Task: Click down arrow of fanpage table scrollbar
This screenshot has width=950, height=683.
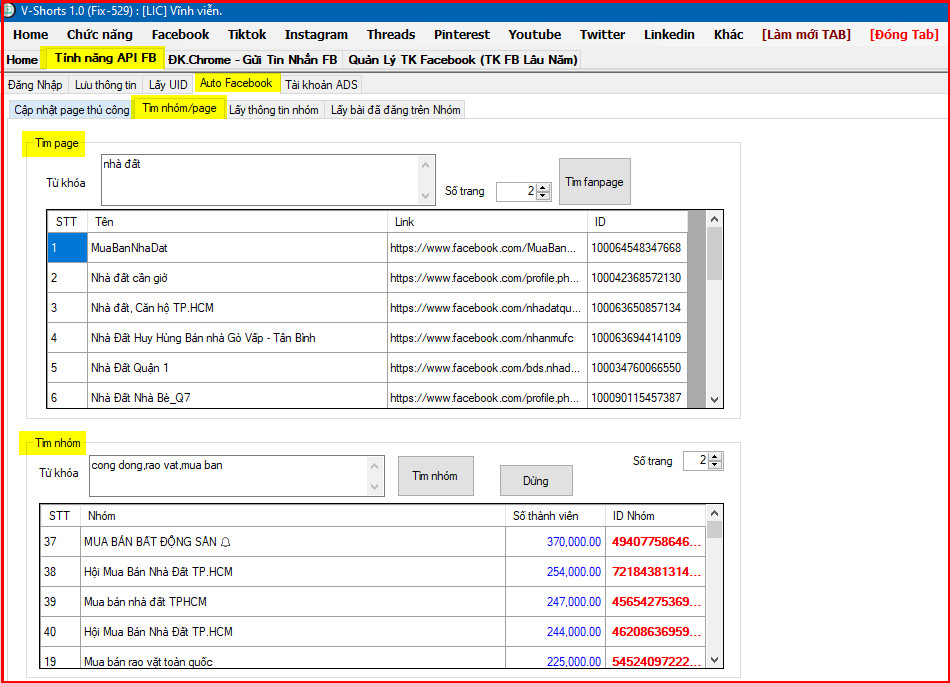Action: pyautogui.click(x=714, y=399)
